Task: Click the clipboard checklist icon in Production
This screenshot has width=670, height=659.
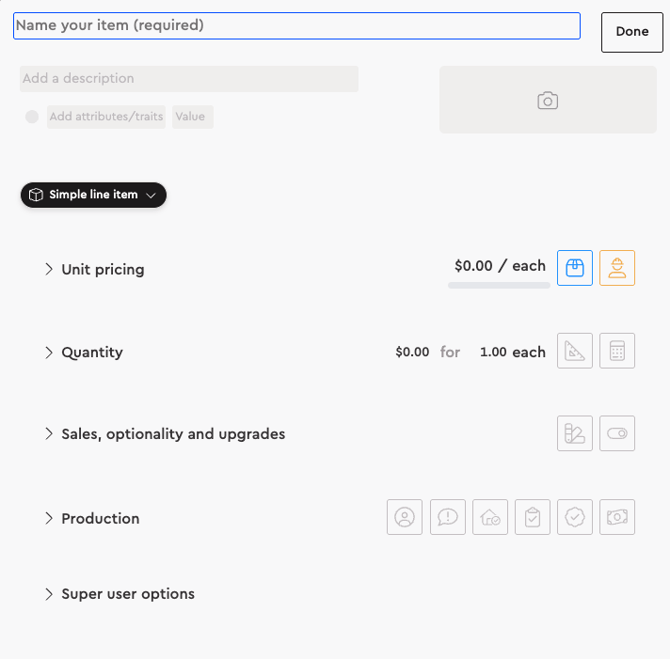Action: tap(533, 517)
